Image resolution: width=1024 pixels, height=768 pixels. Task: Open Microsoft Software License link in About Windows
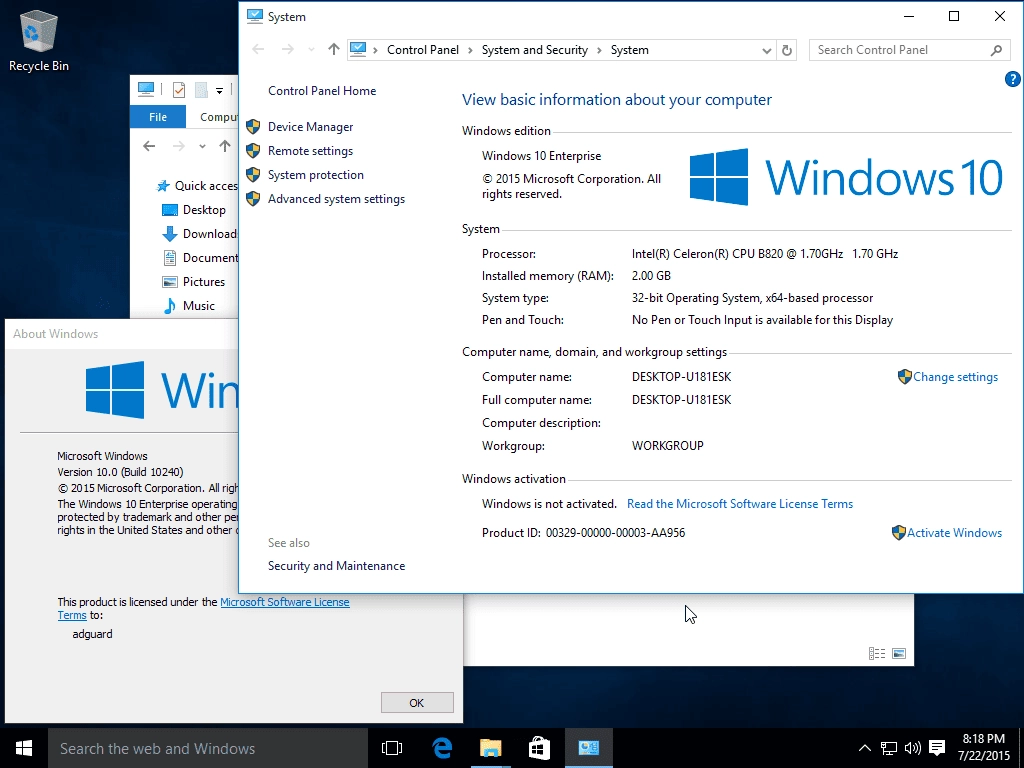[x=285, y=602]
